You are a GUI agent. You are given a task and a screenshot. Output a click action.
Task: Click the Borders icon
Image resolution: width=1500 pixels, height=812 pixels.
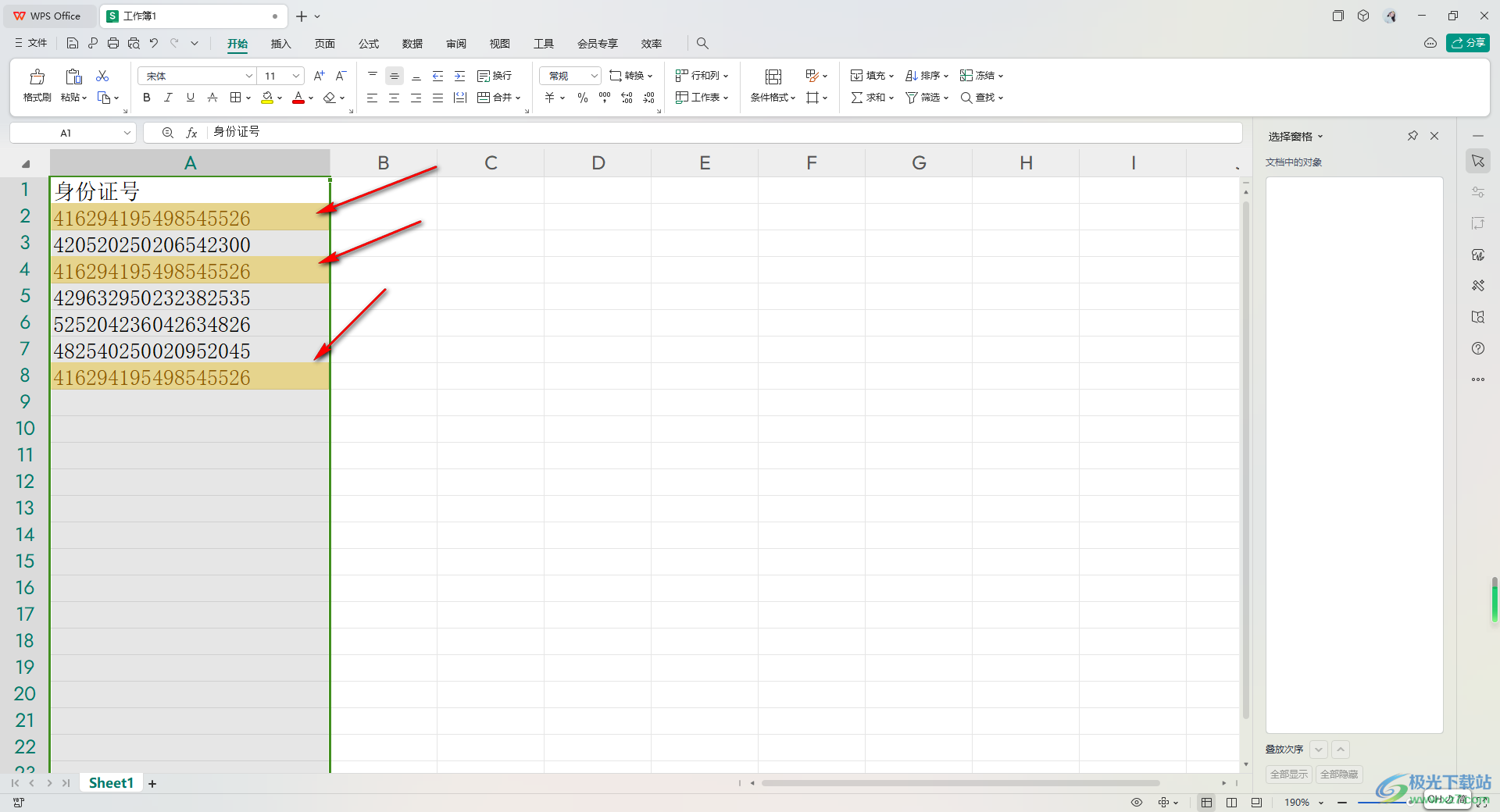pyautogui.click(x=235, y=98)
